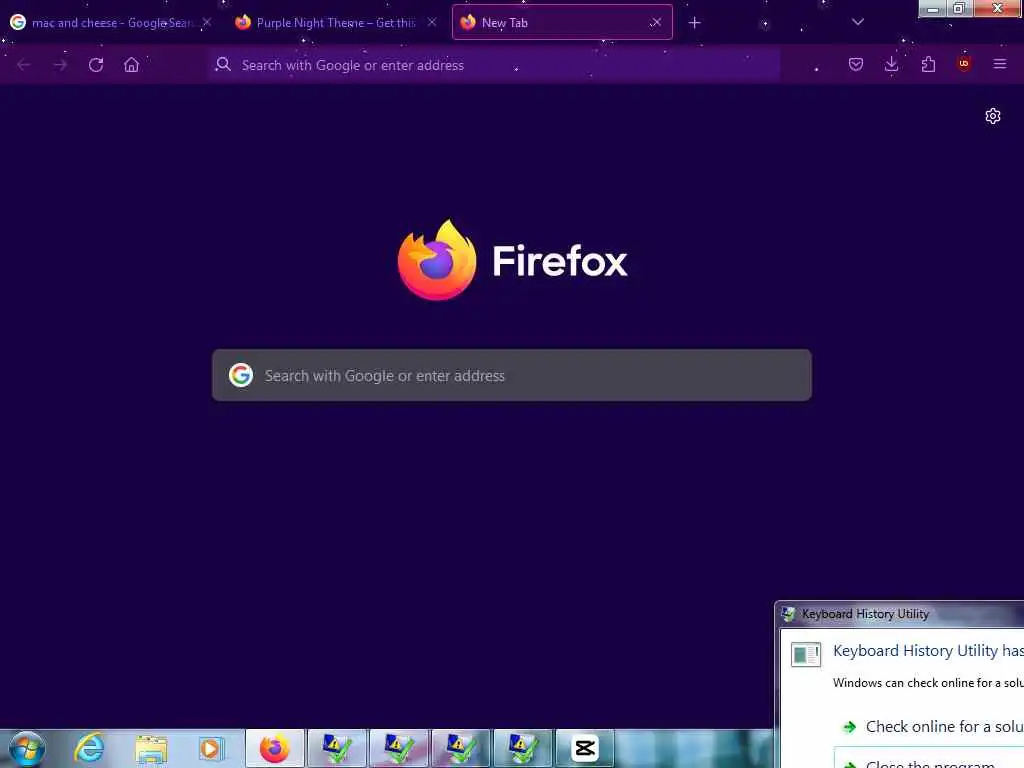Image resolution: width=1024 pixels, height=768 pixels.
Task: Focus the address bar search field
Action: point(494,65)
